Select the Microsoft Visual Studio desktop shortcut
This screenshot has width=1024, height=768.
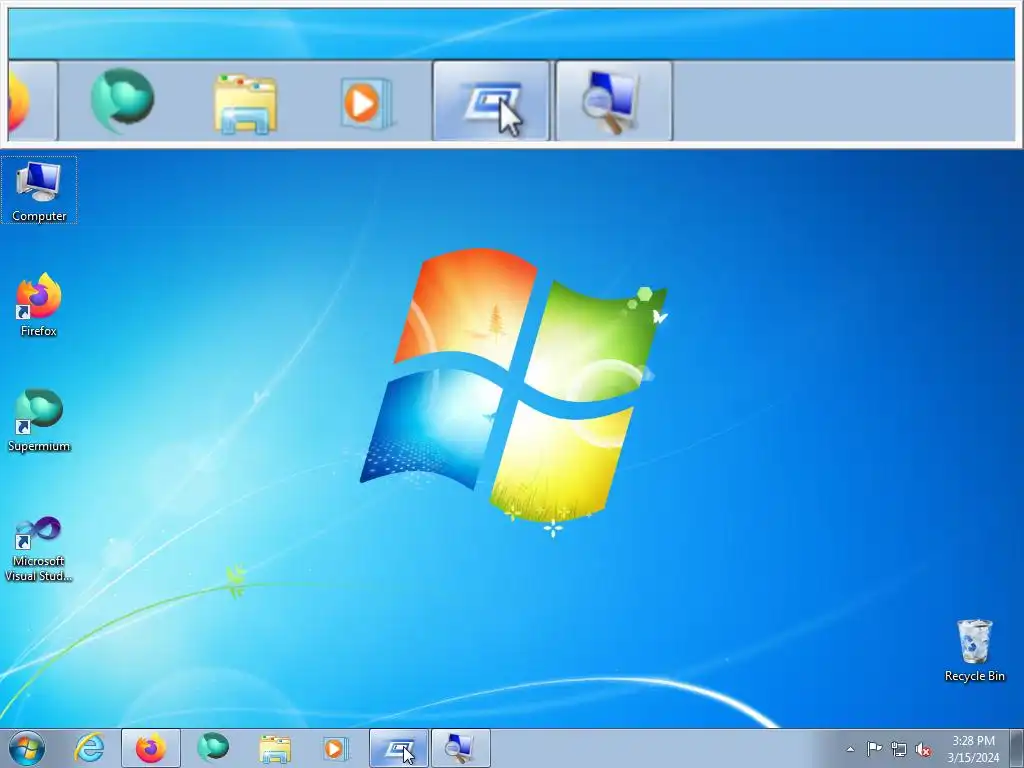39,549
